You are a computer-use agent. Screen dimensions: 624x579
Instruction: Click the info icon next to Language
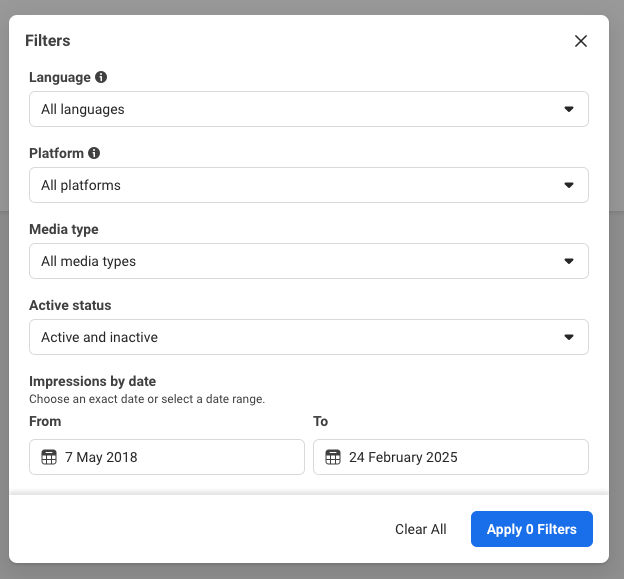pyautogui.click(x=101, y=77)
